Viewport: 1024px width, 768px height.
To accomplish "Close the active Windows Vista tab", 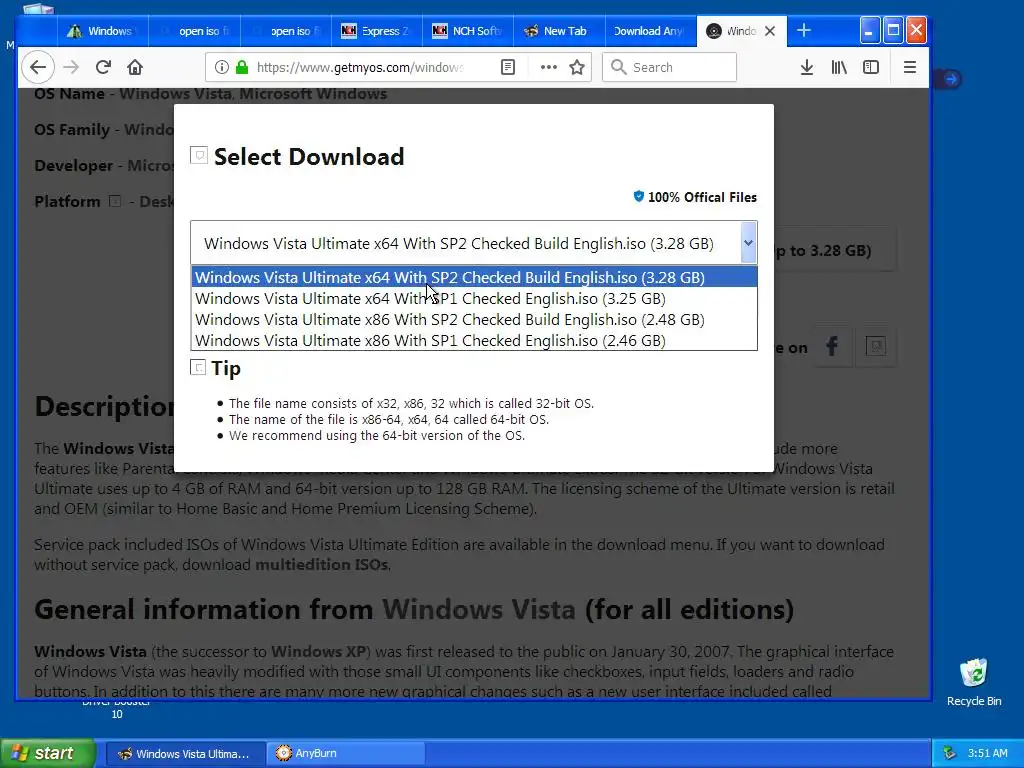I will click(770, 31).
